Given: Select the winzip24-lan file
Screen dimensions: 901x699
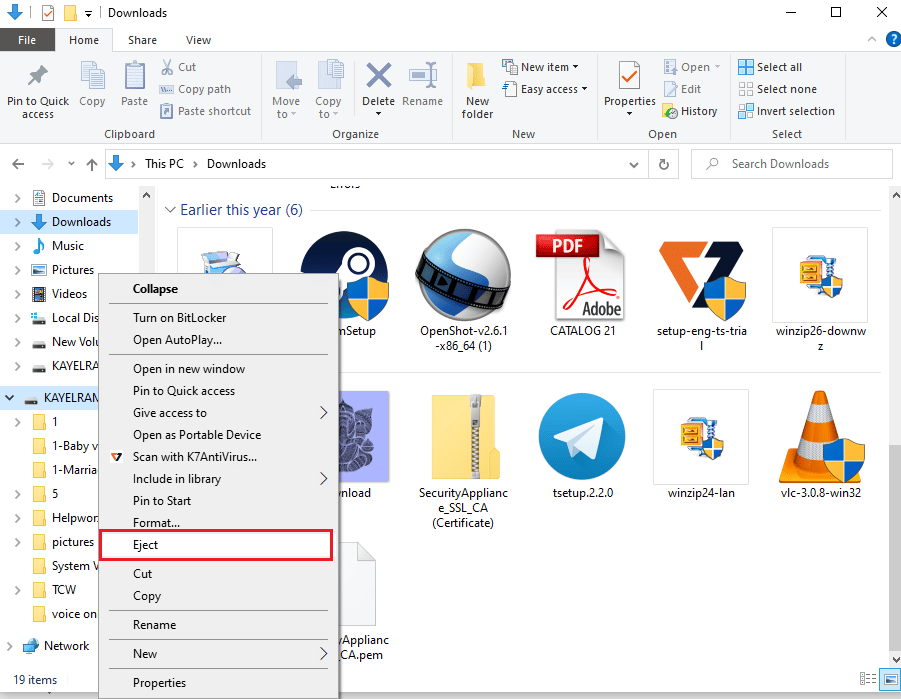Looking at the screenshot, I should [x=701, y=445].
